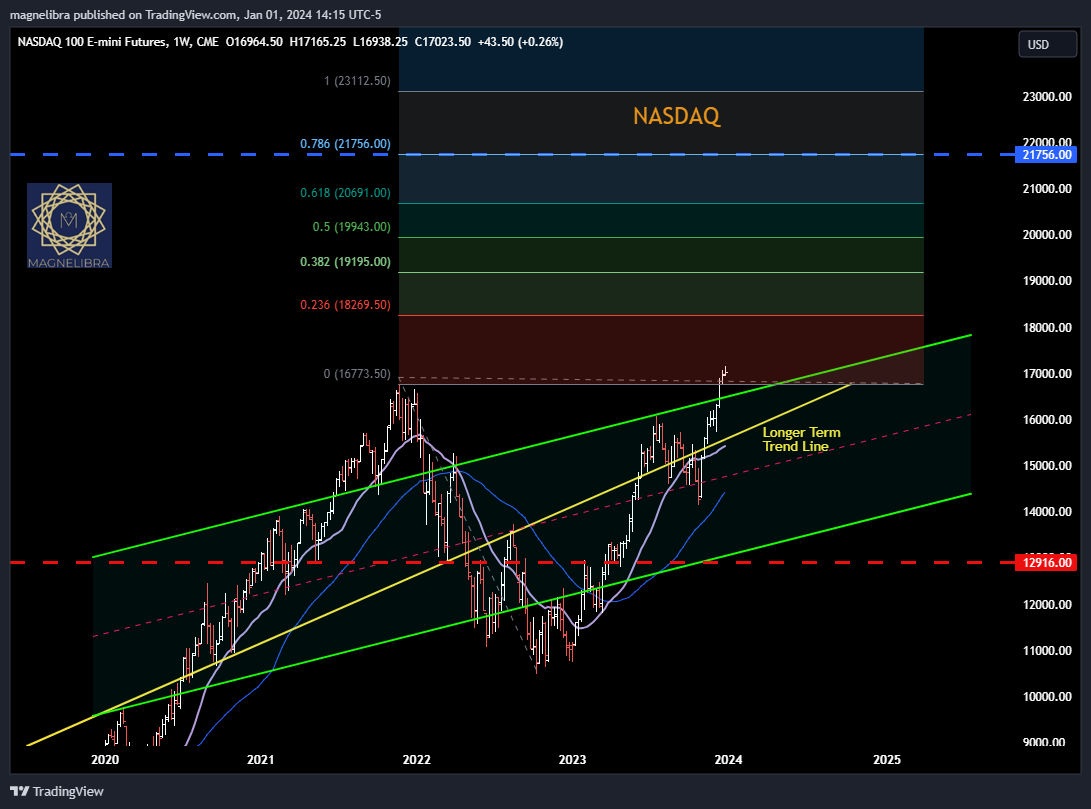Click the 18000.00 price axis value
Screen dimensions: 1091x809
(1047, 328)
